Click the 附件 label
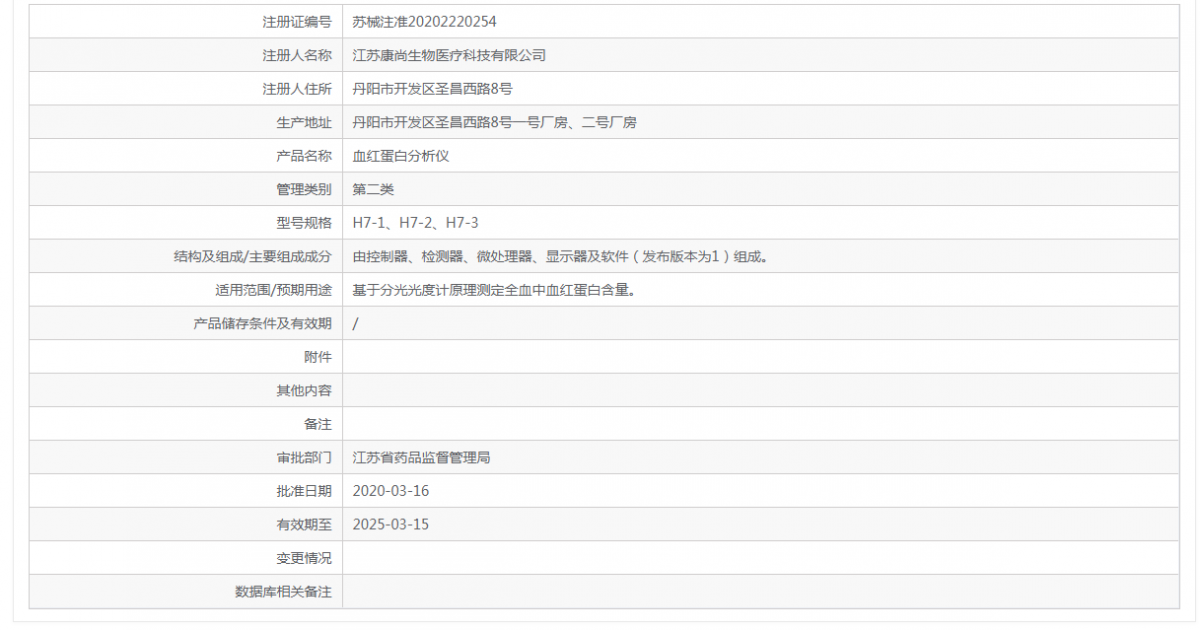This screenshot has width=1200, height=630. pos(318,357)
